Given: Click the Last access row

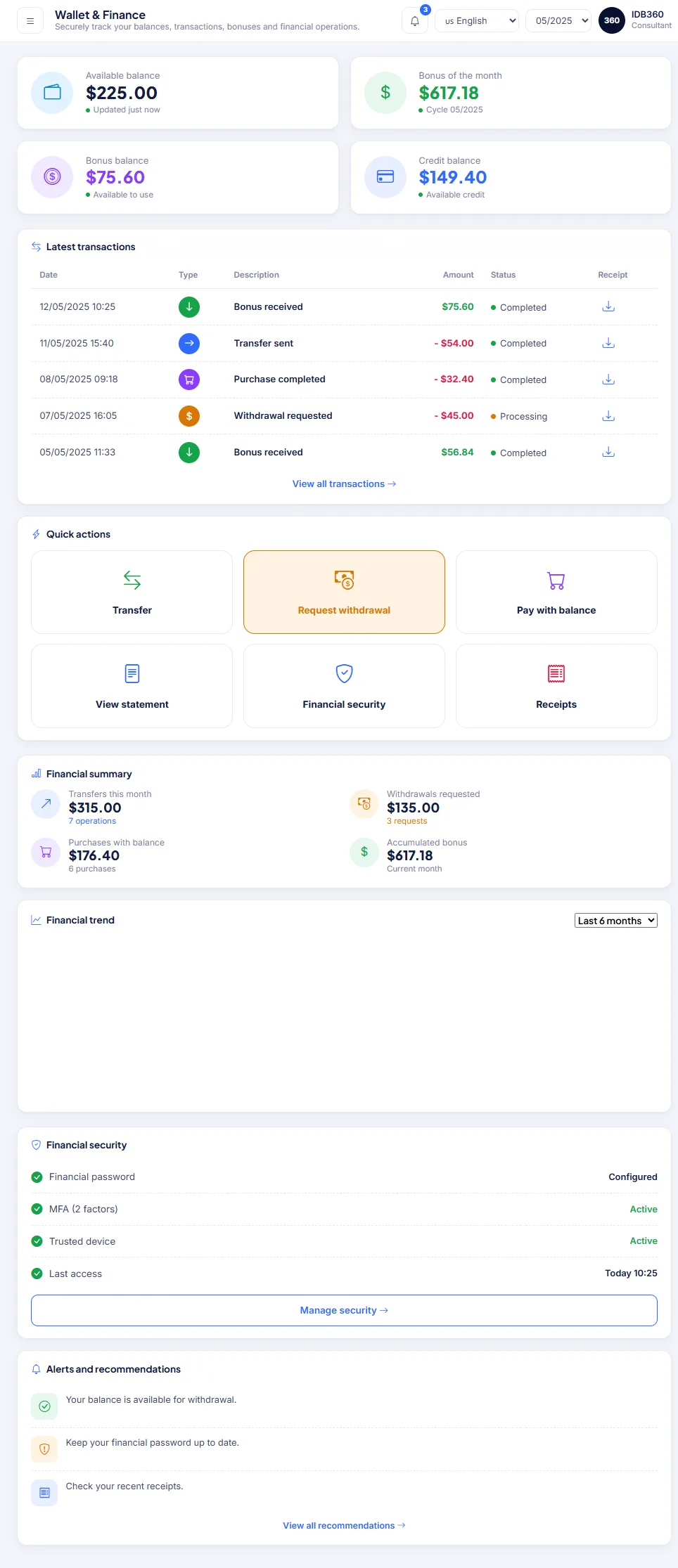Looking at the screenshot, I should point(344,1274).
